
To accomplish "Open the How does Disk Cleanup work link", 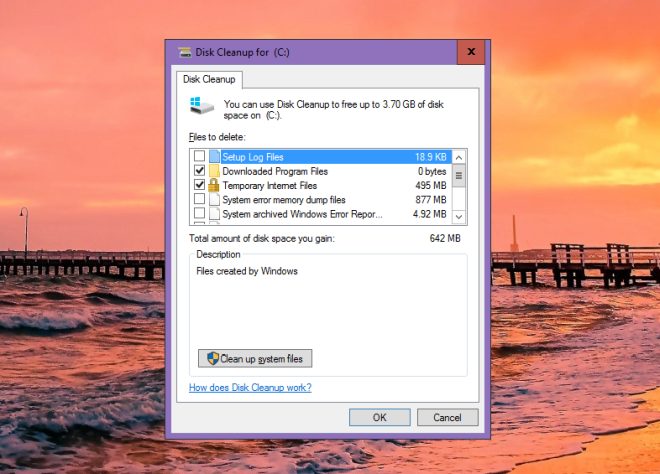I will point(250,387).
